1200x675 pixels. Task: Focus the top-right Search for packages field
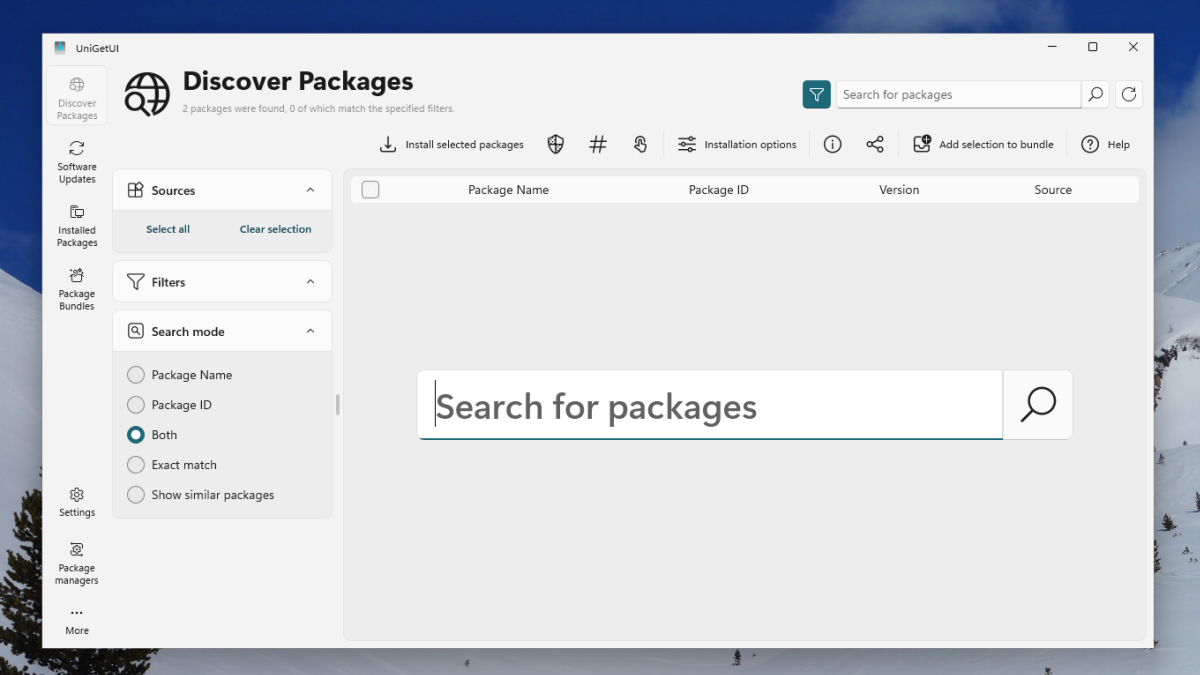click(x=958, y=95)
